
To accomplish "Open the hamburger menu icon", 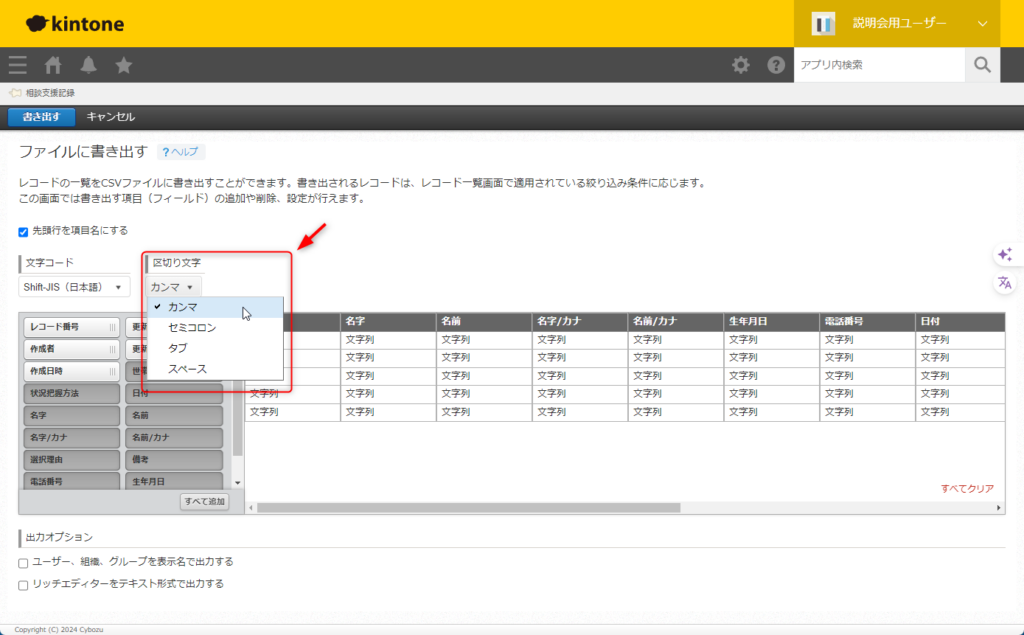I will [x=17, y=65].
